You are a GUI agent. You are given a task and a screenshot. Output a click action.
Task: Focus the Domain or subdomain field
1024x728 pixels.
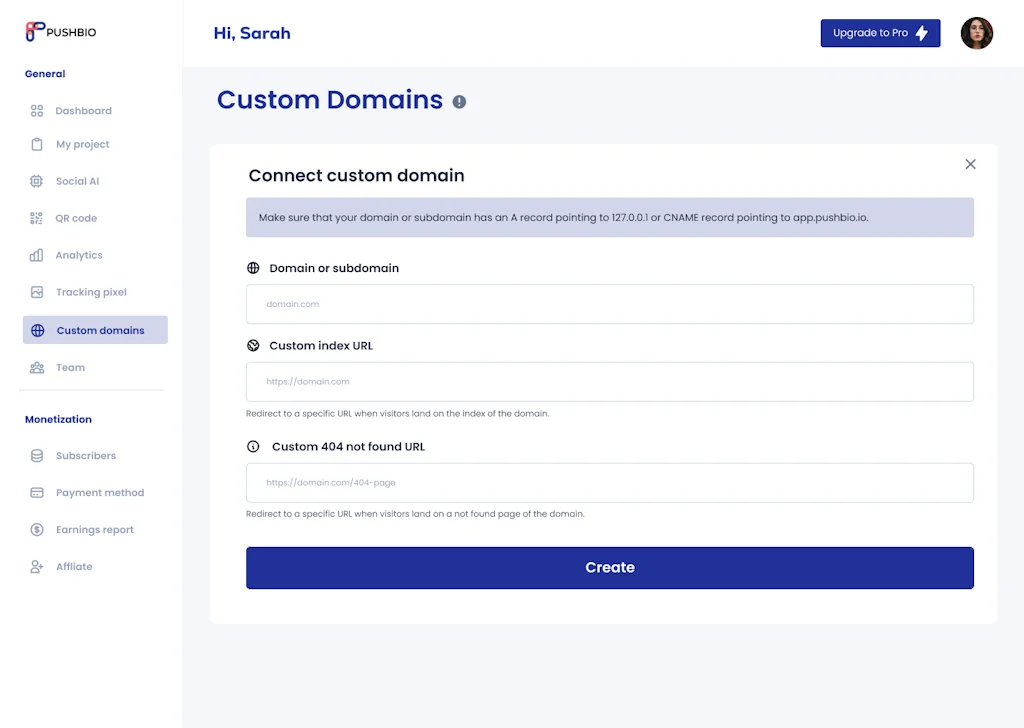(x=609, y=304)
